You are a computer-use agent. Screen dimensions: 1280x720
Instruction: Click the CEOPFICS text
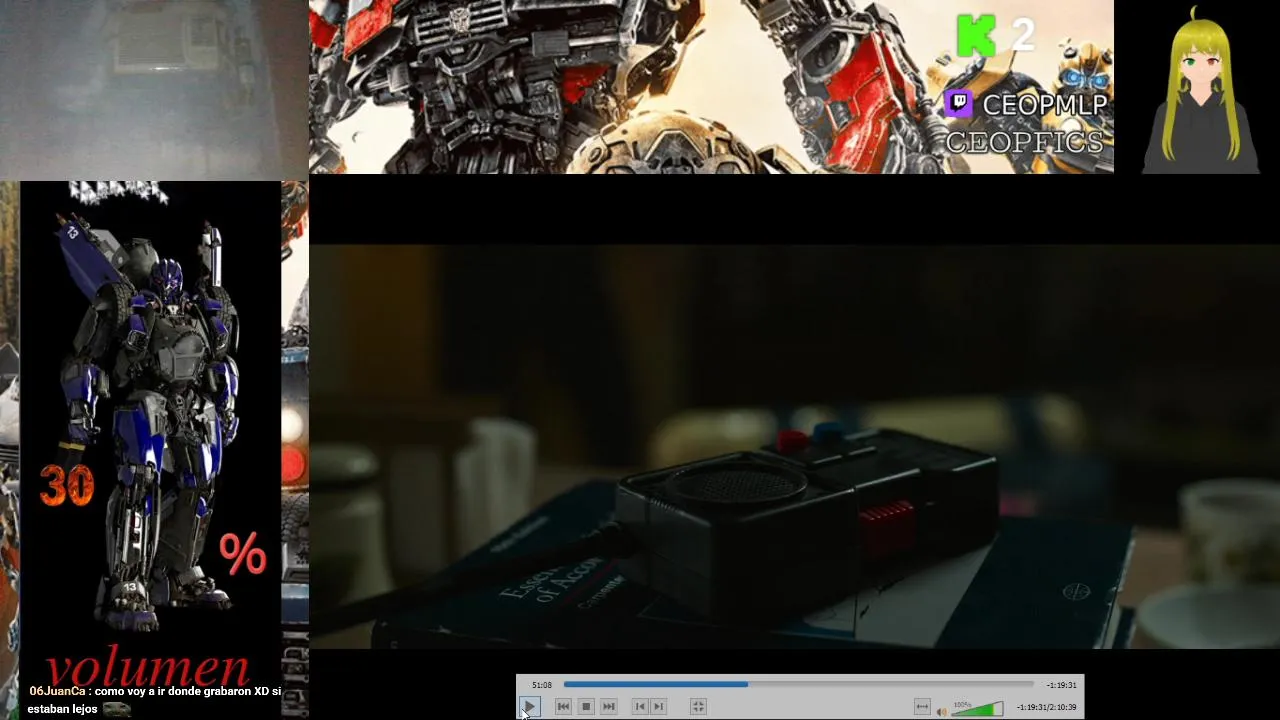[x=1024, y=142]
